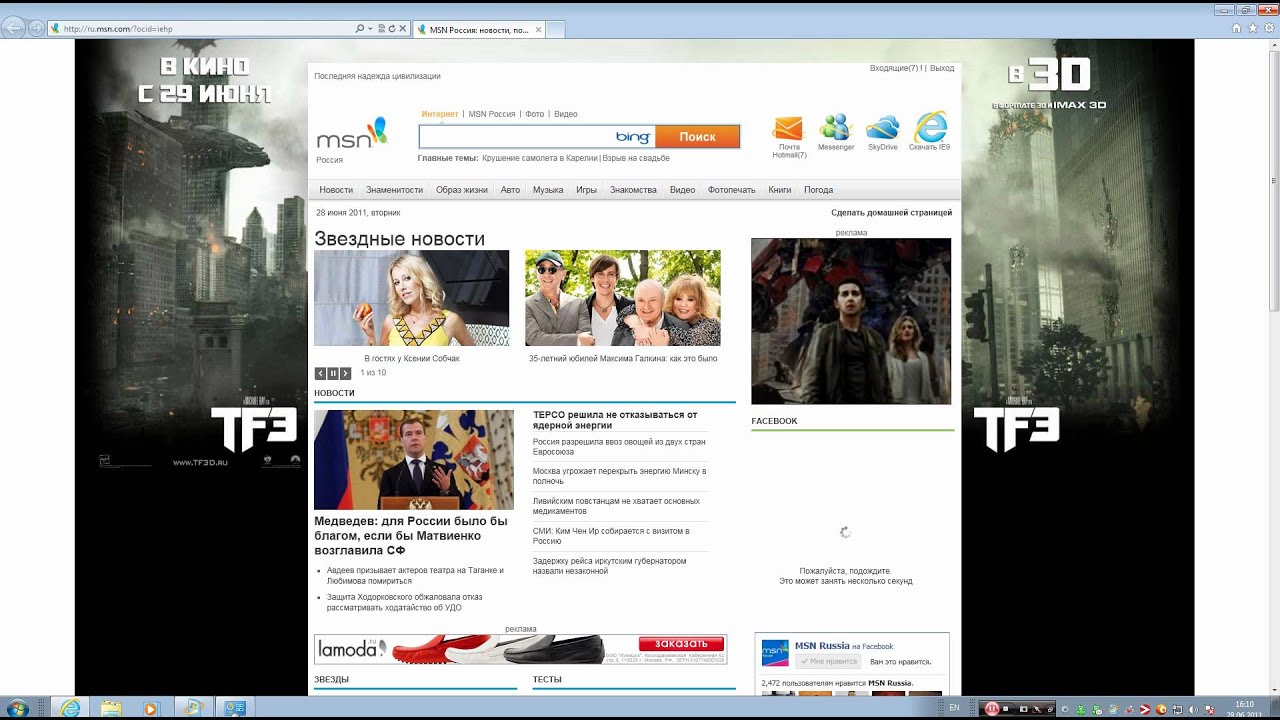Refresh the page in address bar
1280x720 pixels.
[392, 29]
